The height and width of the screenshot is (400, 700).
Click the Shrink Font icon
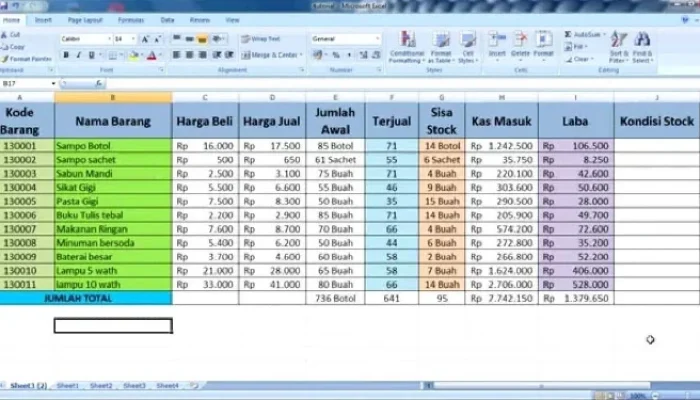coord(157,39)
